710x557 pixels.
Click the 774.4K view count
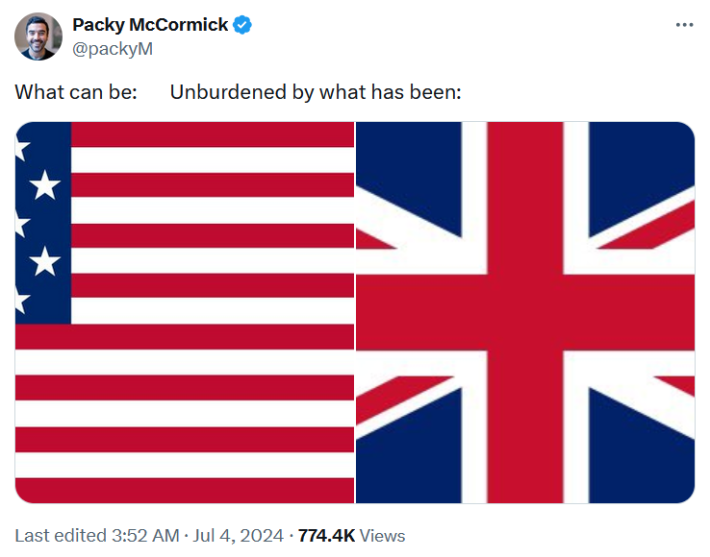(326, 535)
